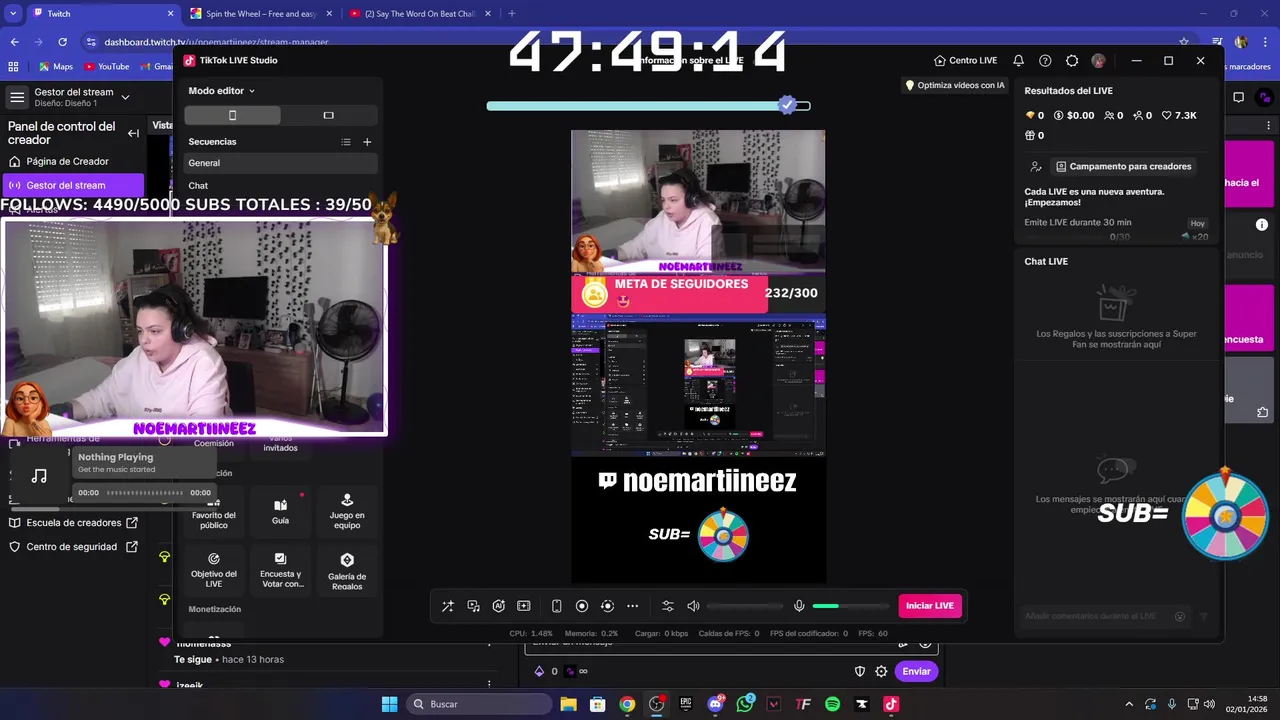The width and height of the screenshot is (1280, 720).
Task: Open Encuesta y Votar tile
Action: click(x=281, y=569)
